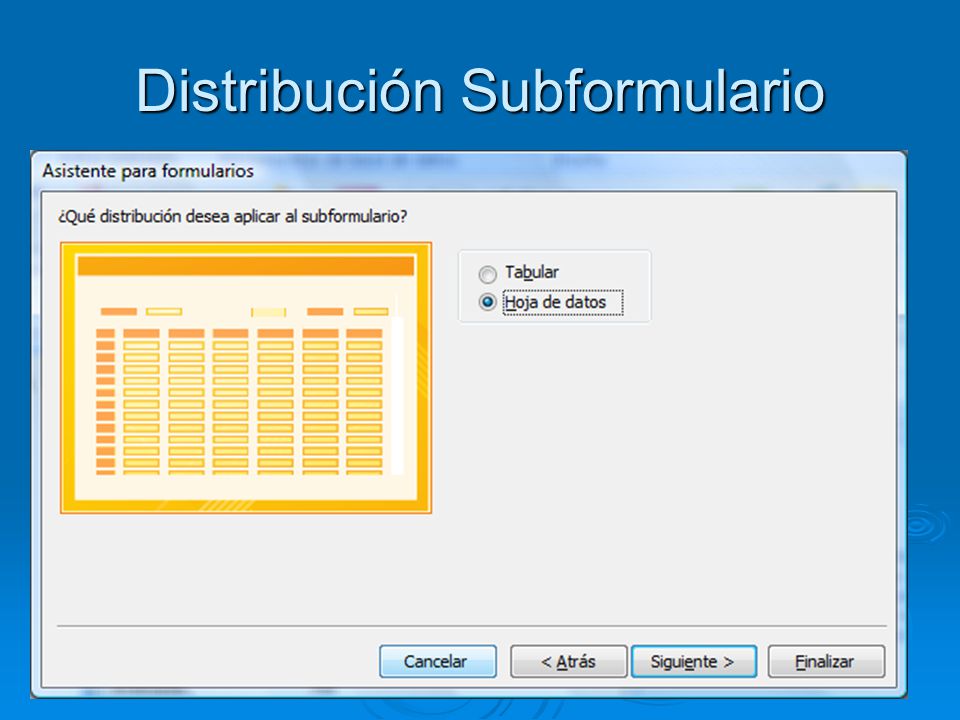Click the Distribución Subformulario slide heading

(481, 91)
